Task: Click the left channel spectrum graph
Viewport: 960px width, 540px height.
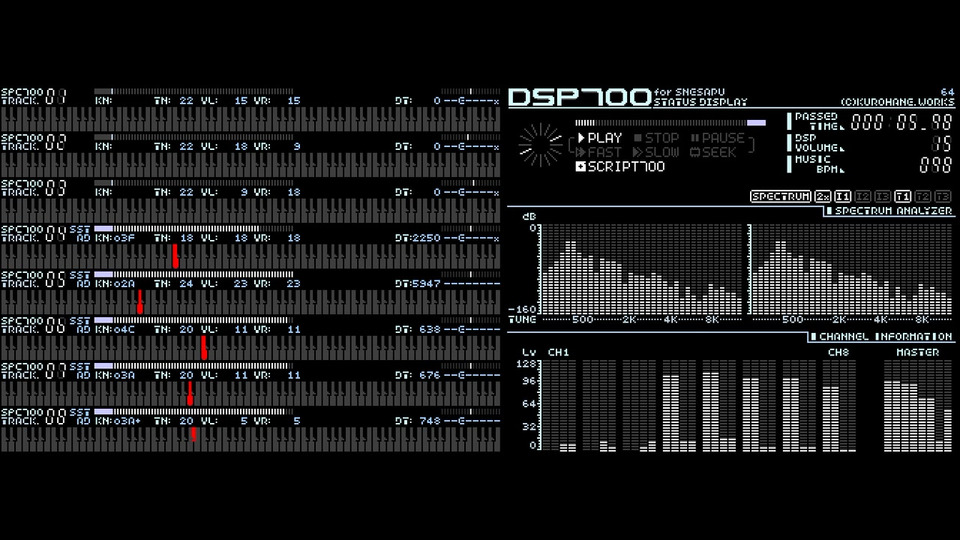Action: tap(641, 270)
